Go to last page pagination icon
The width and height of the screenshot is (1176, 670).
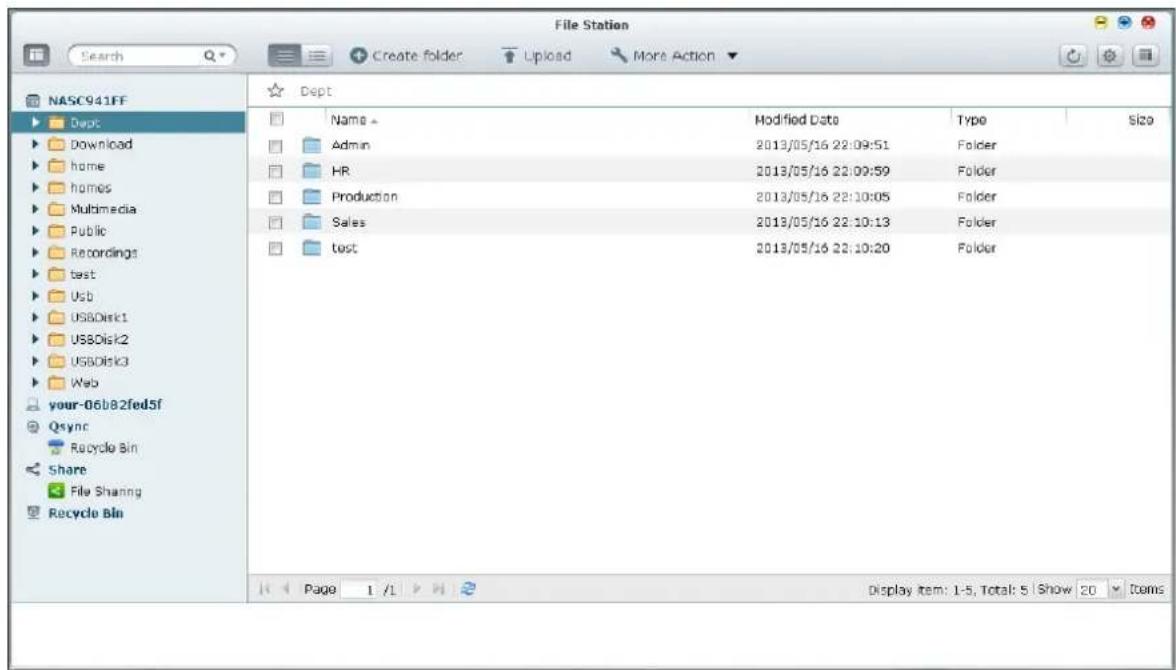pyautogui.click(x=440, y=590)
